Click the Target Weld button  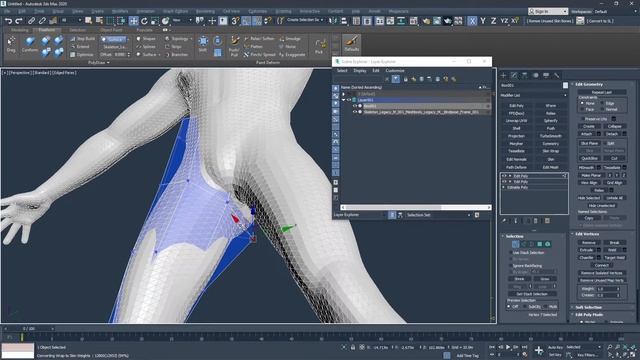pyautogui.click(x=614, y=258)
